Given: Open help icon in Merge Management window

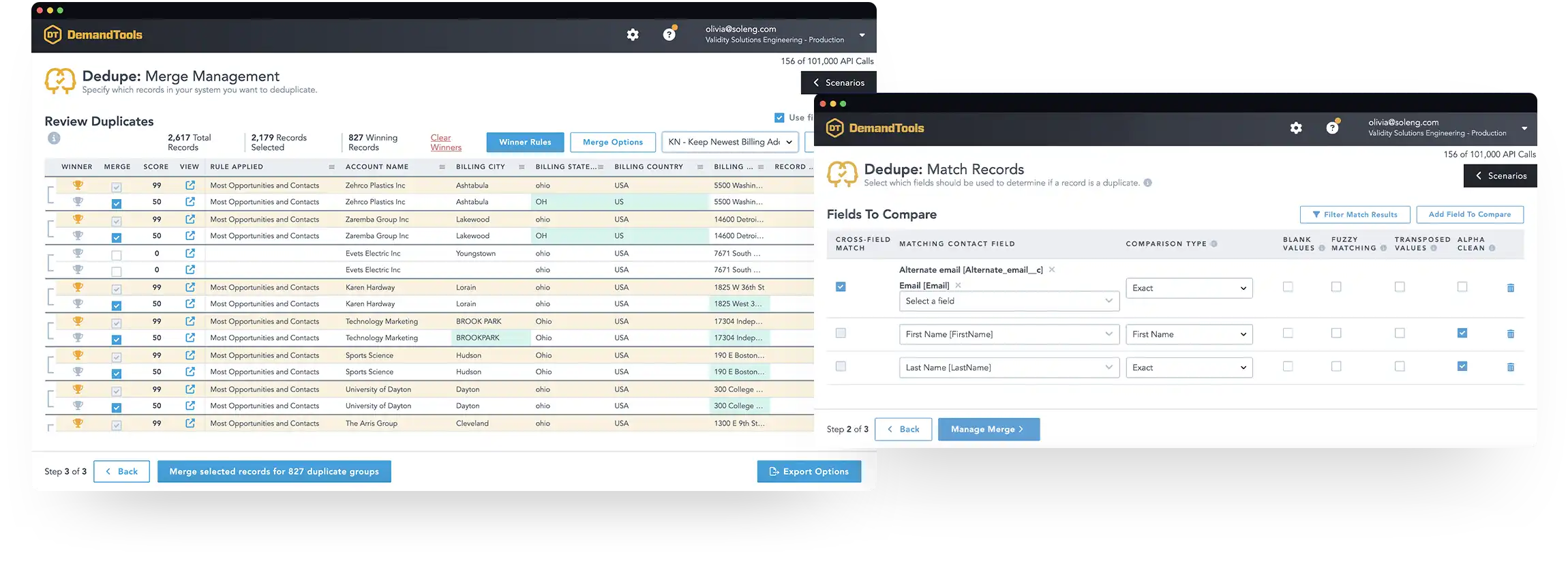Looking at the screenshot, I should coord(669,34).
